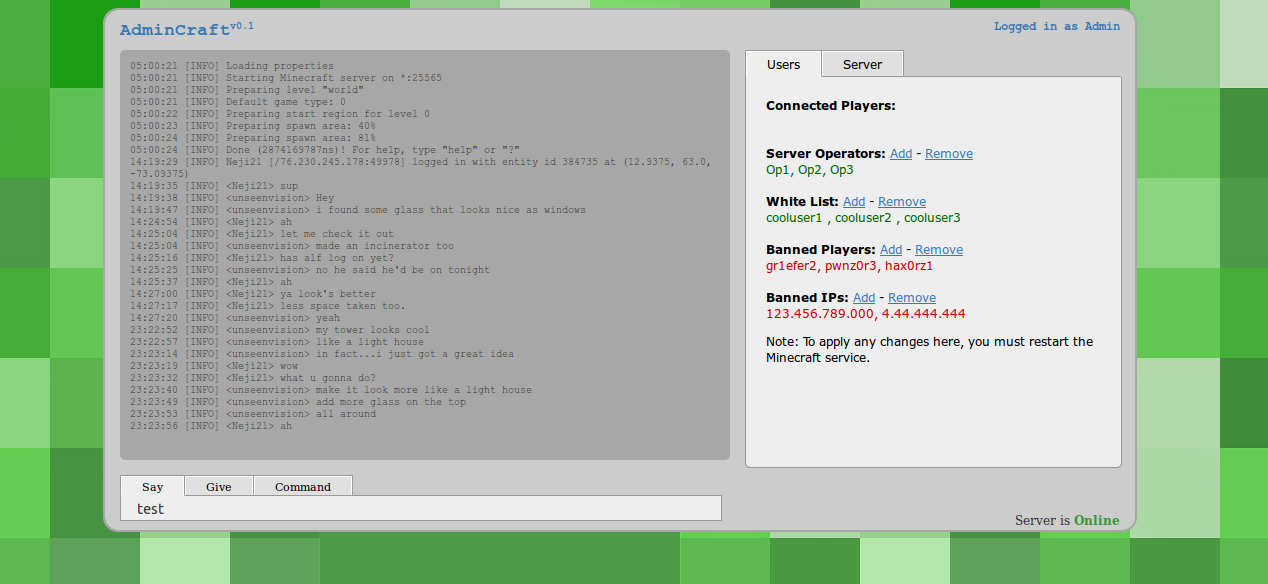Add a new Server Operator
The image size is (1268, 584).
click(x=900, y=153)
